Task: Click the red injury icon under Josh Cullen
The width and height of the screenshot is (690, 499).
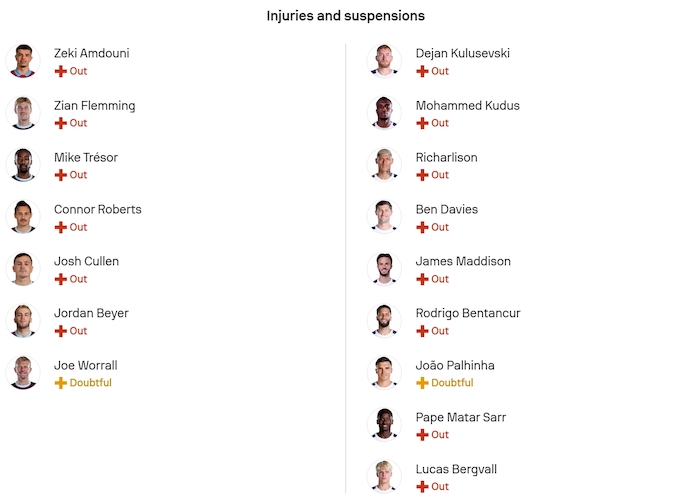Action: coord(60,279)
